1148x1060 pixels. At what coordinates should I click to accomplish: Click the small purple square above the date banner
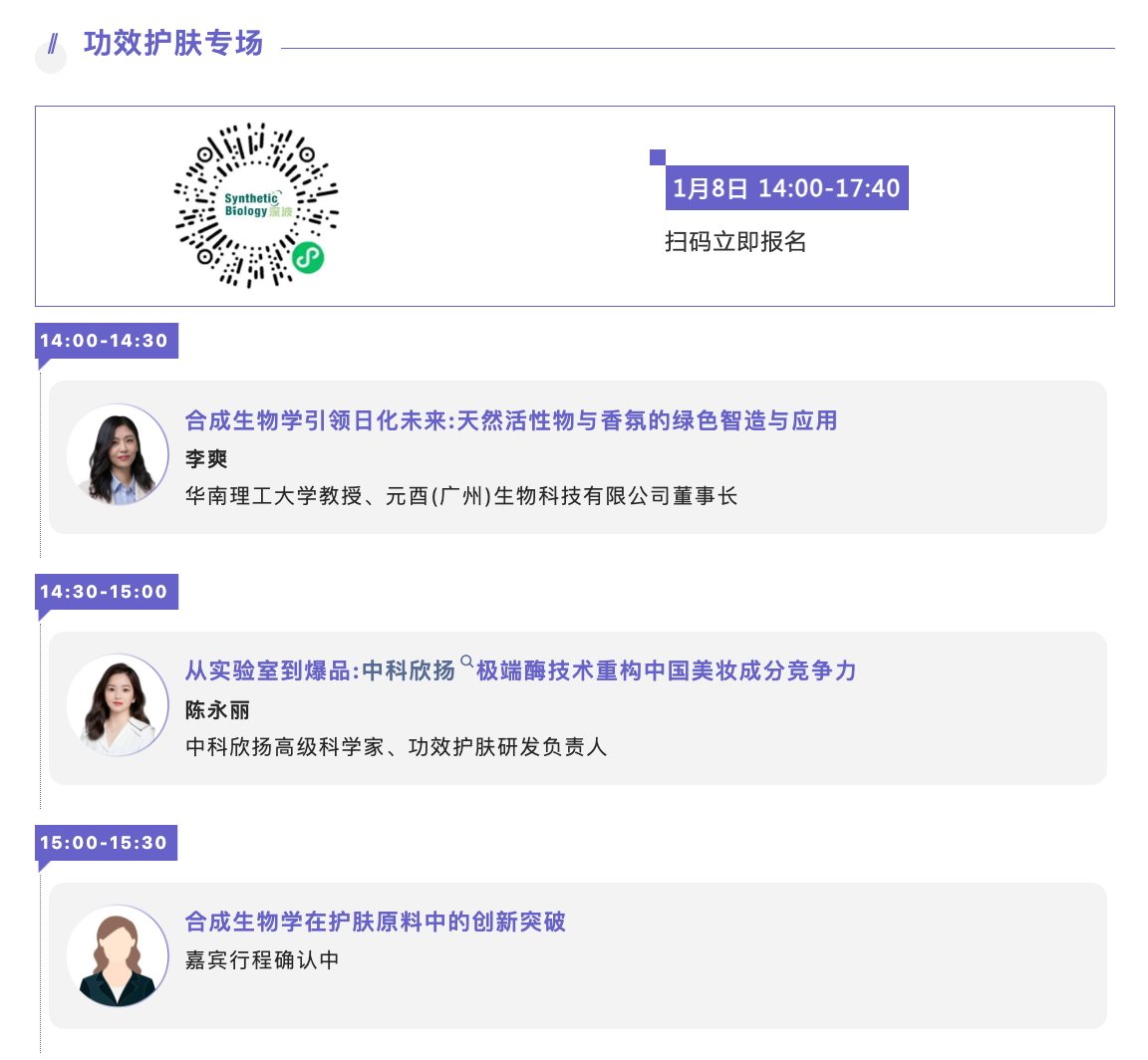pos(657,156)
